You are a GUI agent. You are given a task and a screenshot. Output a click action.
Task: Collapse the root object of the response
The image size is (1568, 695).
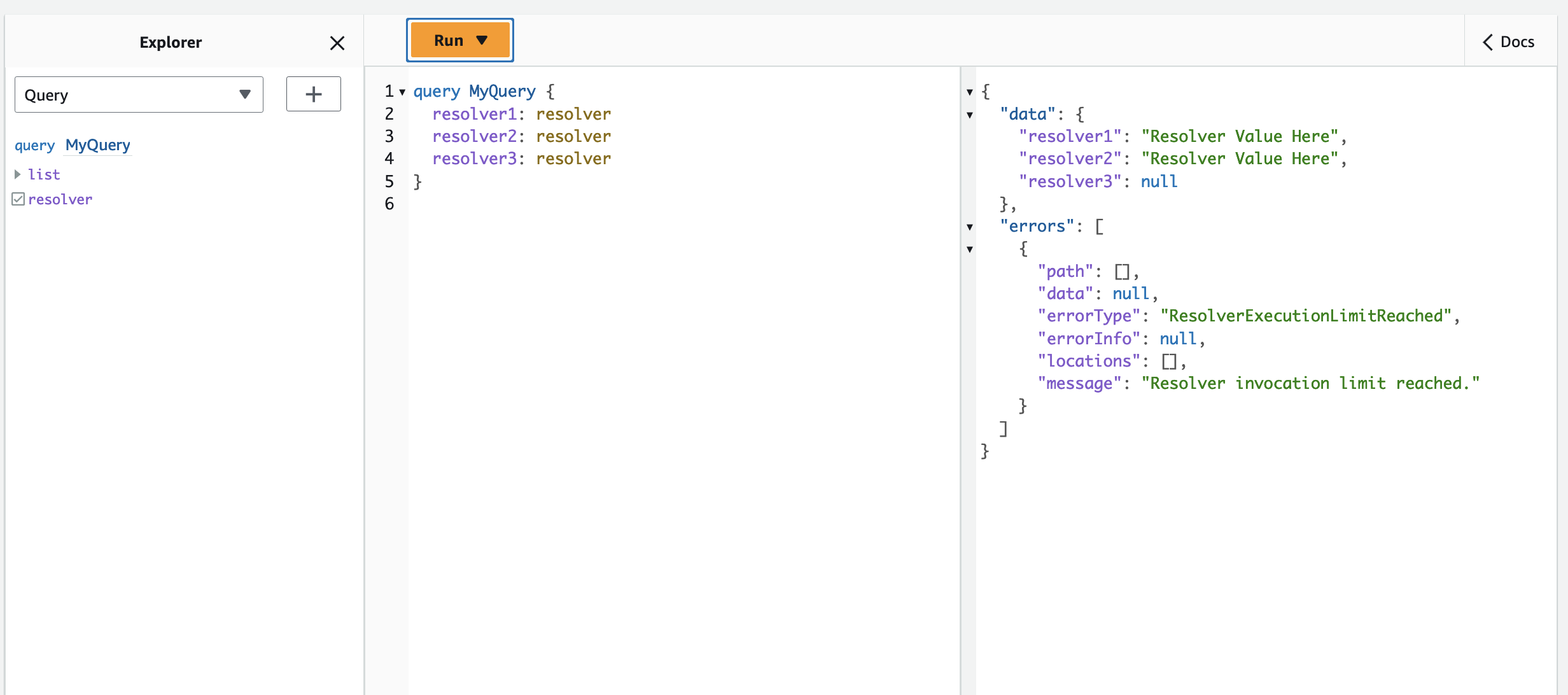click(x=969, y=92)
